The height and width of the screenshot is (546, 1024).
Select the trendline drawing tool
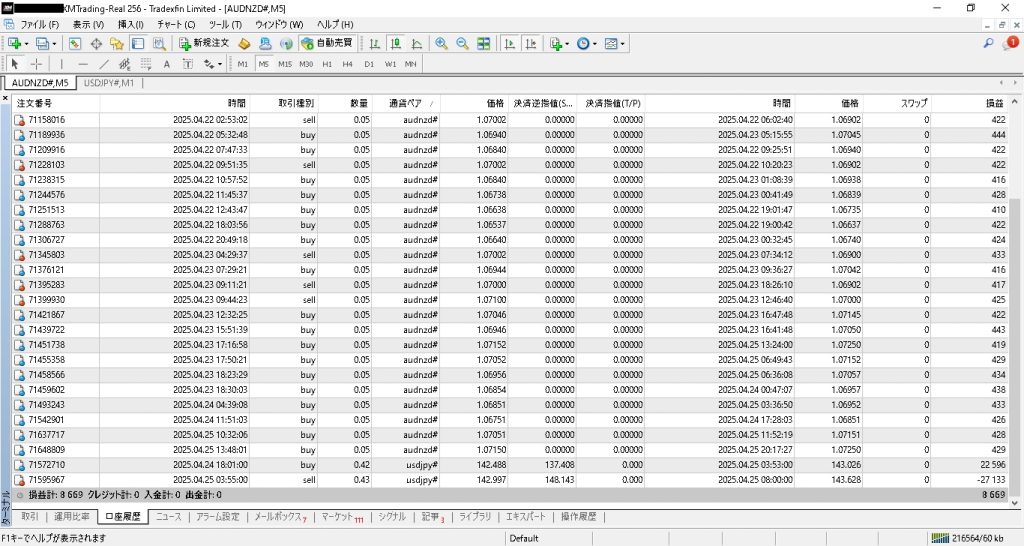(x=106, y=64)
